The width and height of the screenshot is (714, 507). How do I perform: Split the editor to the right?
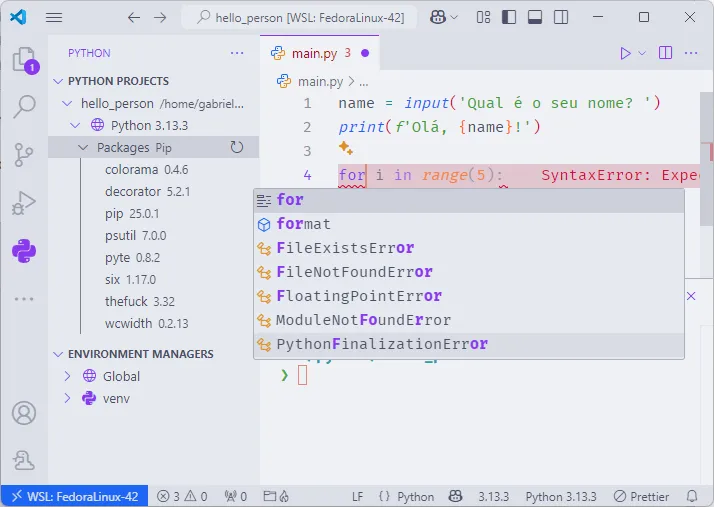pos(665,53)
